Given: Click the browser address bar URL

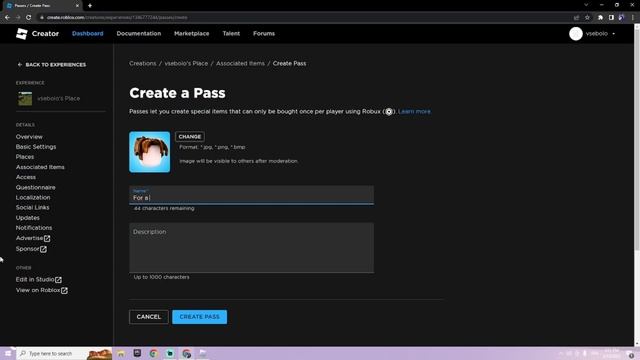Looking at the screenshot, I should click(x=117, y=18).
